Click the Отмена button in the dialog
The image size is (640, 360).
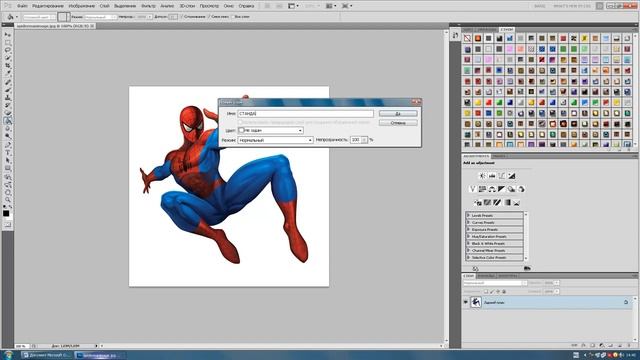click(398, 123)
